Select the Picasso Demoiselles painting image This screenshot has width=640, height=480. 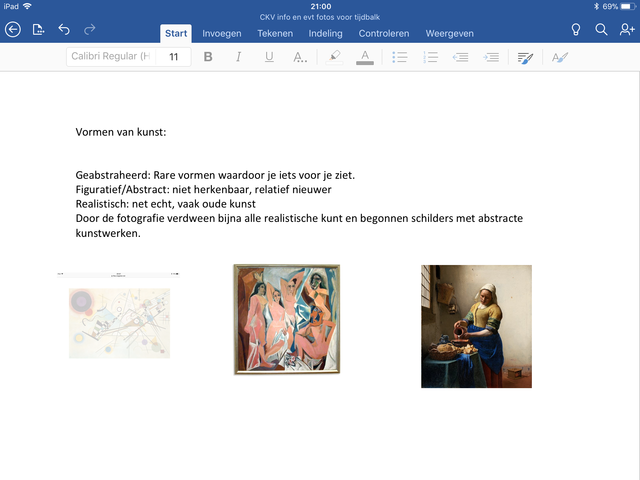pos(287,319)
